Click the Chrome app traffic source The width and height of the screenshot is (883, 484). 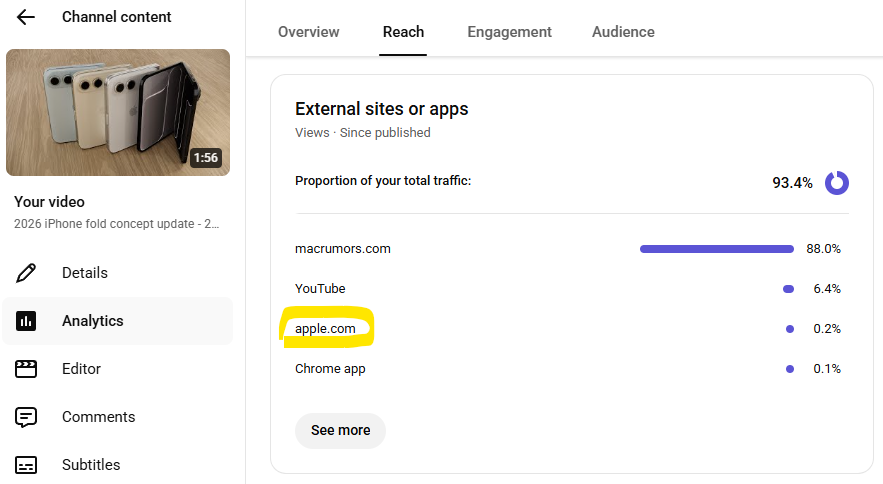[330, 369]
